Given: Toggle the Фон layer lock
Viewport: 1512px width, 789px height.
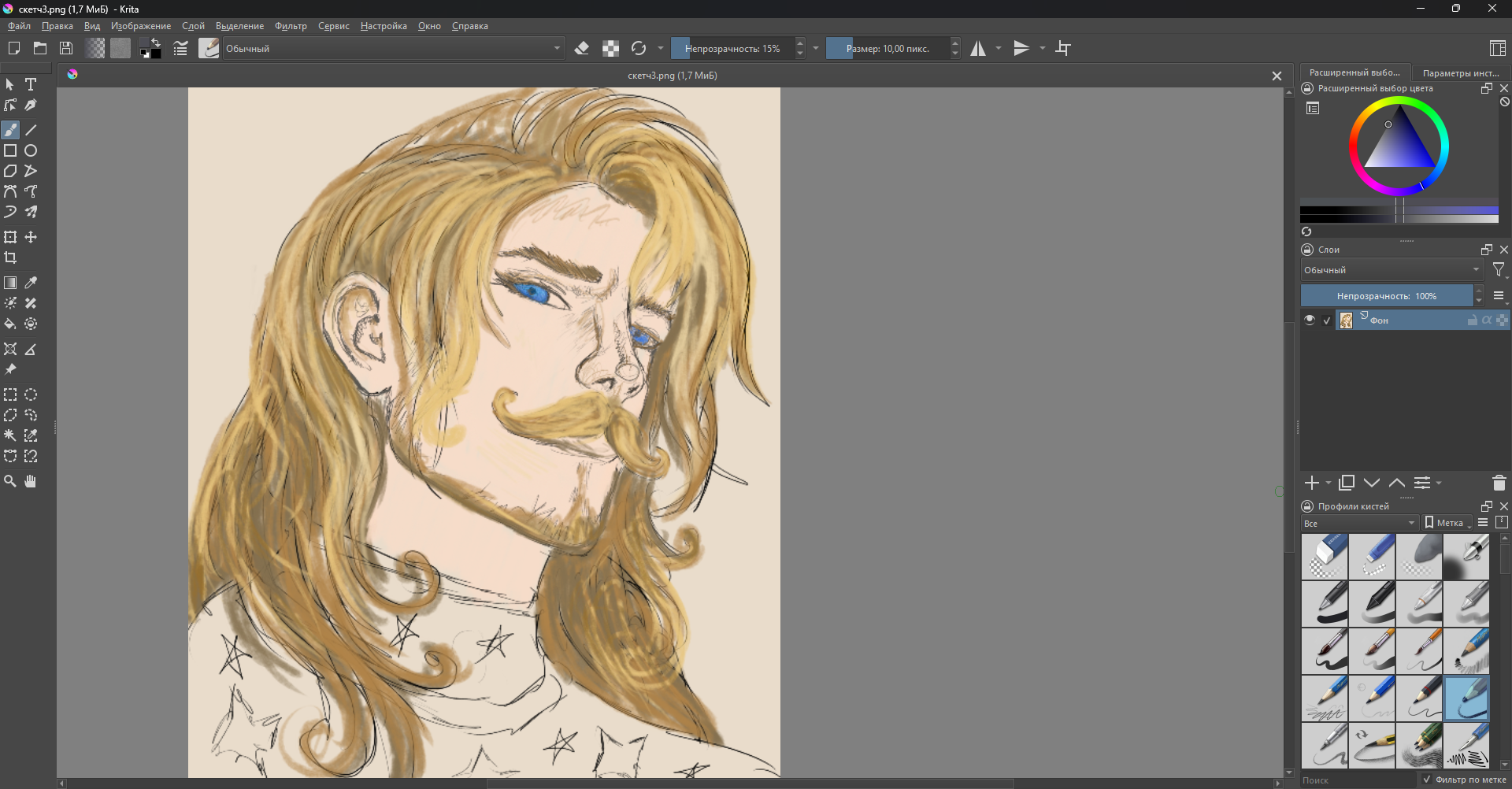Looking at the screenshot, I should click(1472, 320).
